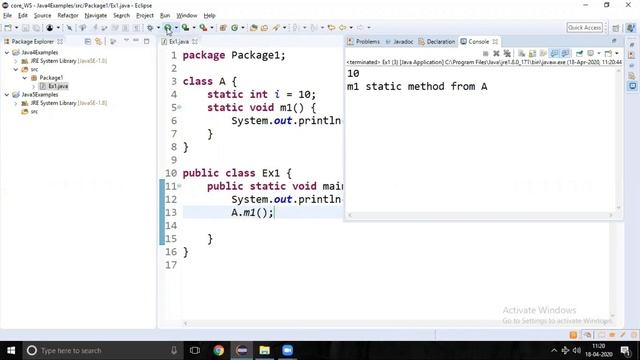Collapse the Java5Examples project node

(7, 95)
